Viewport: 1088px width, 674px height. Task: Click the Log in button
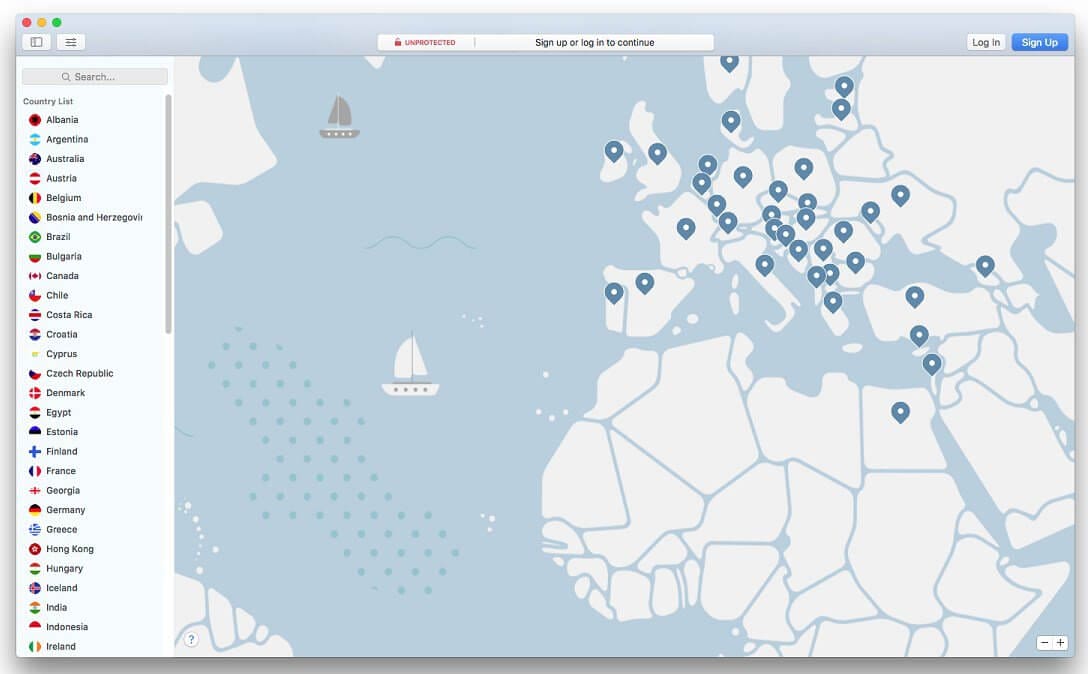[x=986, y=42]
